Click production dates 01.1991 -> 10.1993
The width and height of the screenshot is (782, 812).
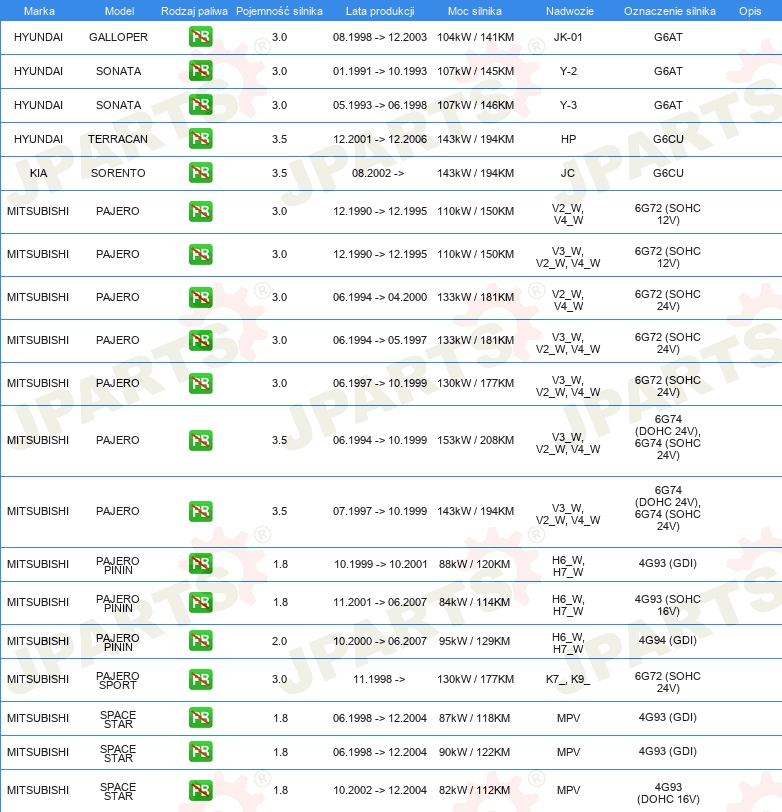pos(380,71)
